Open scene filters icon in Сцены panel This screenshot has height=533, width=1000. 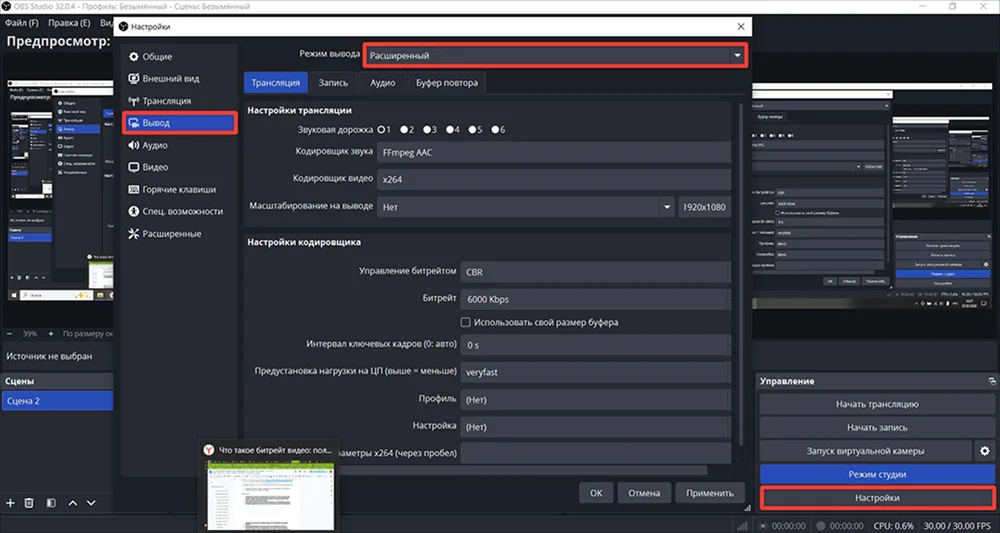[x=51, y=503]
